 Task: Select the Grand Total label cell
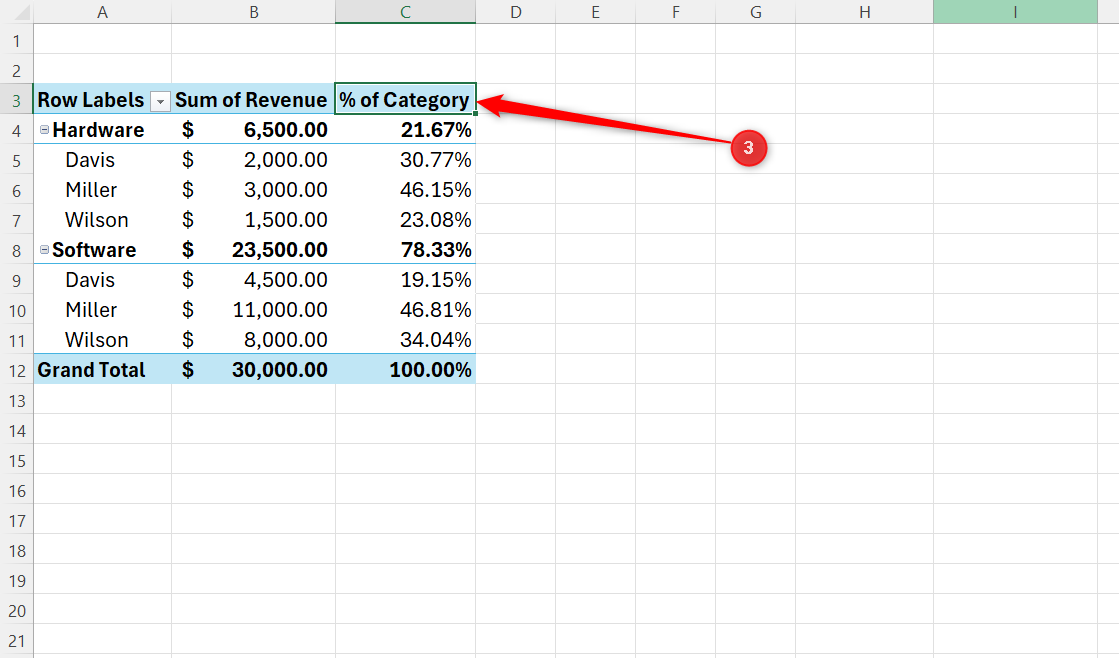(x=103, y=370)
